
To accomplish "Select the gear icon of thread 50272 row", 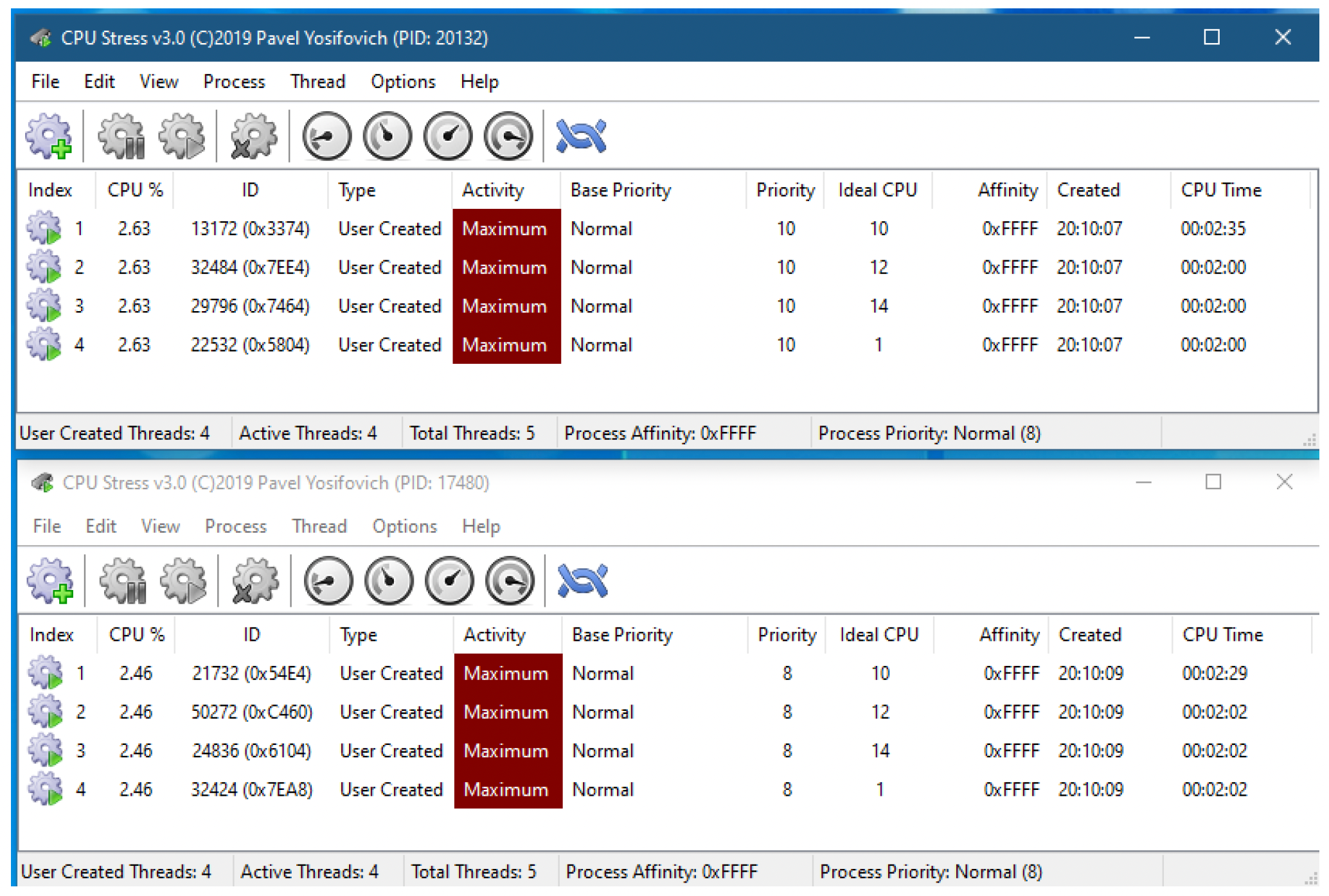I will point(46,712).
